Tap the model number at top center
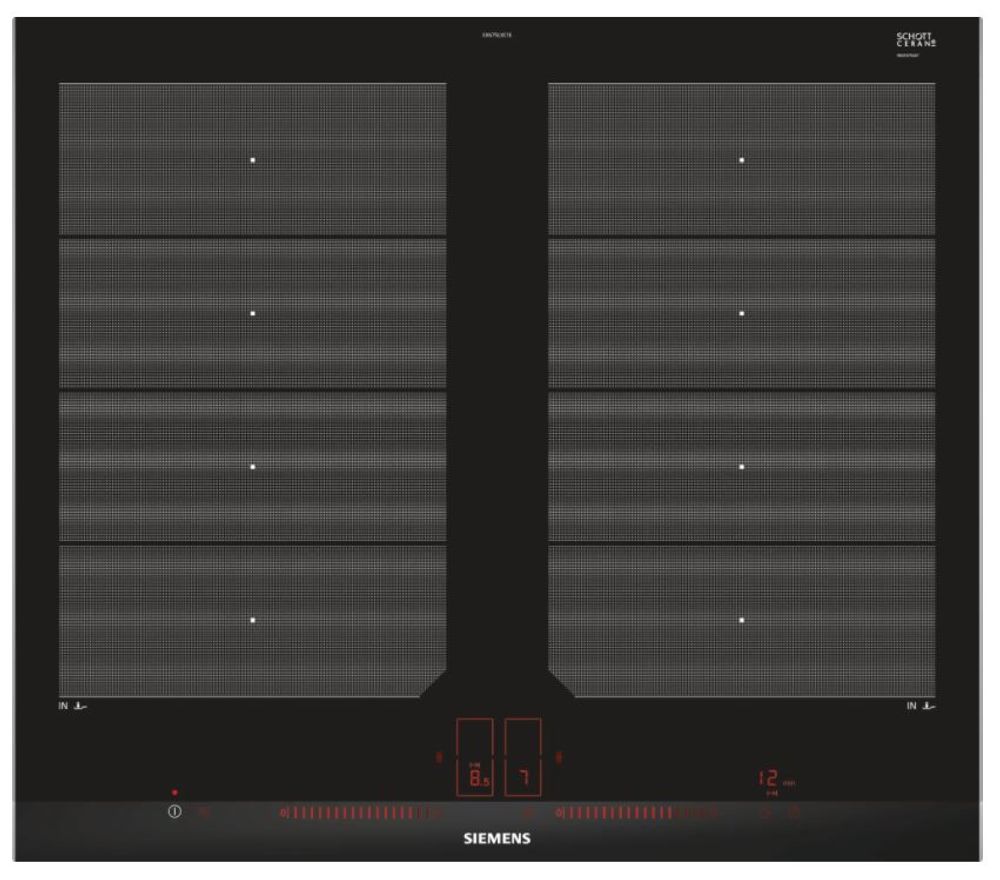 [497, 36]
